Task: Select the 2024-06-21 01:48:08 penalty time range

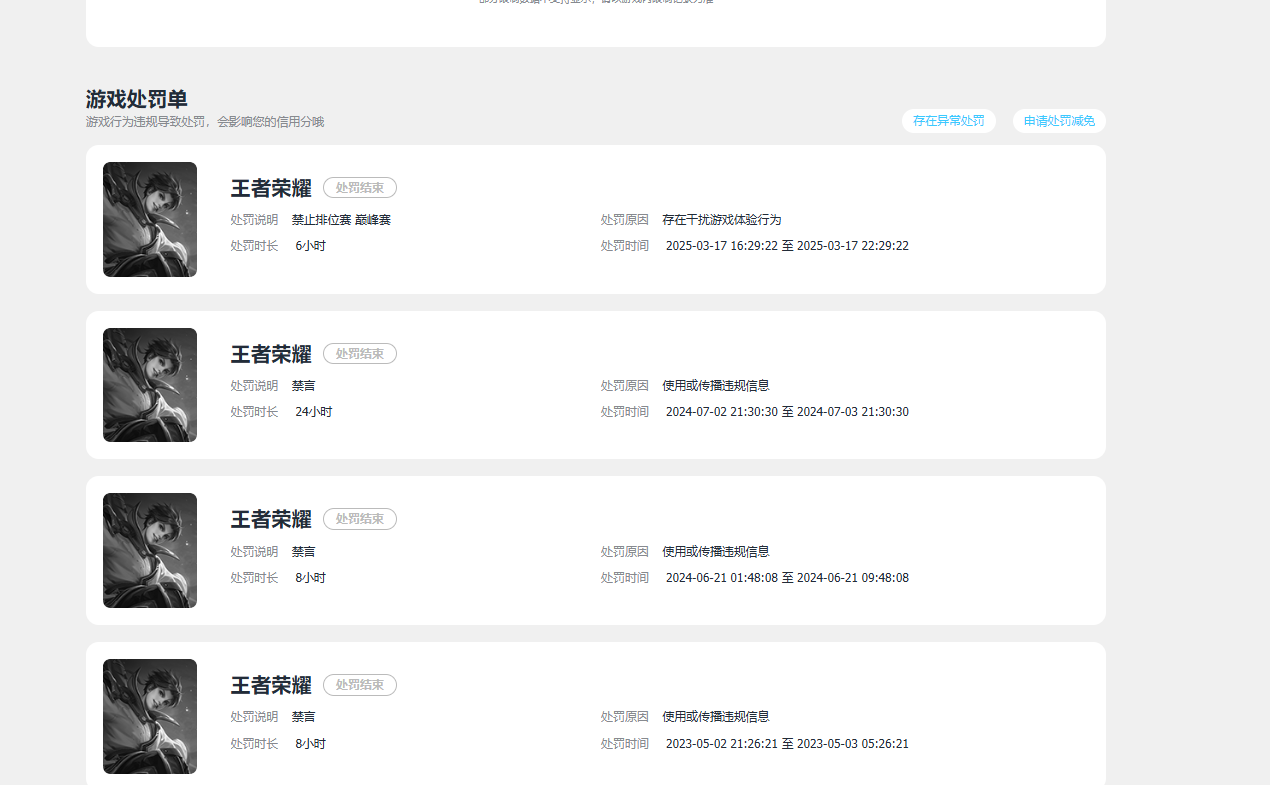Action: 787,578
